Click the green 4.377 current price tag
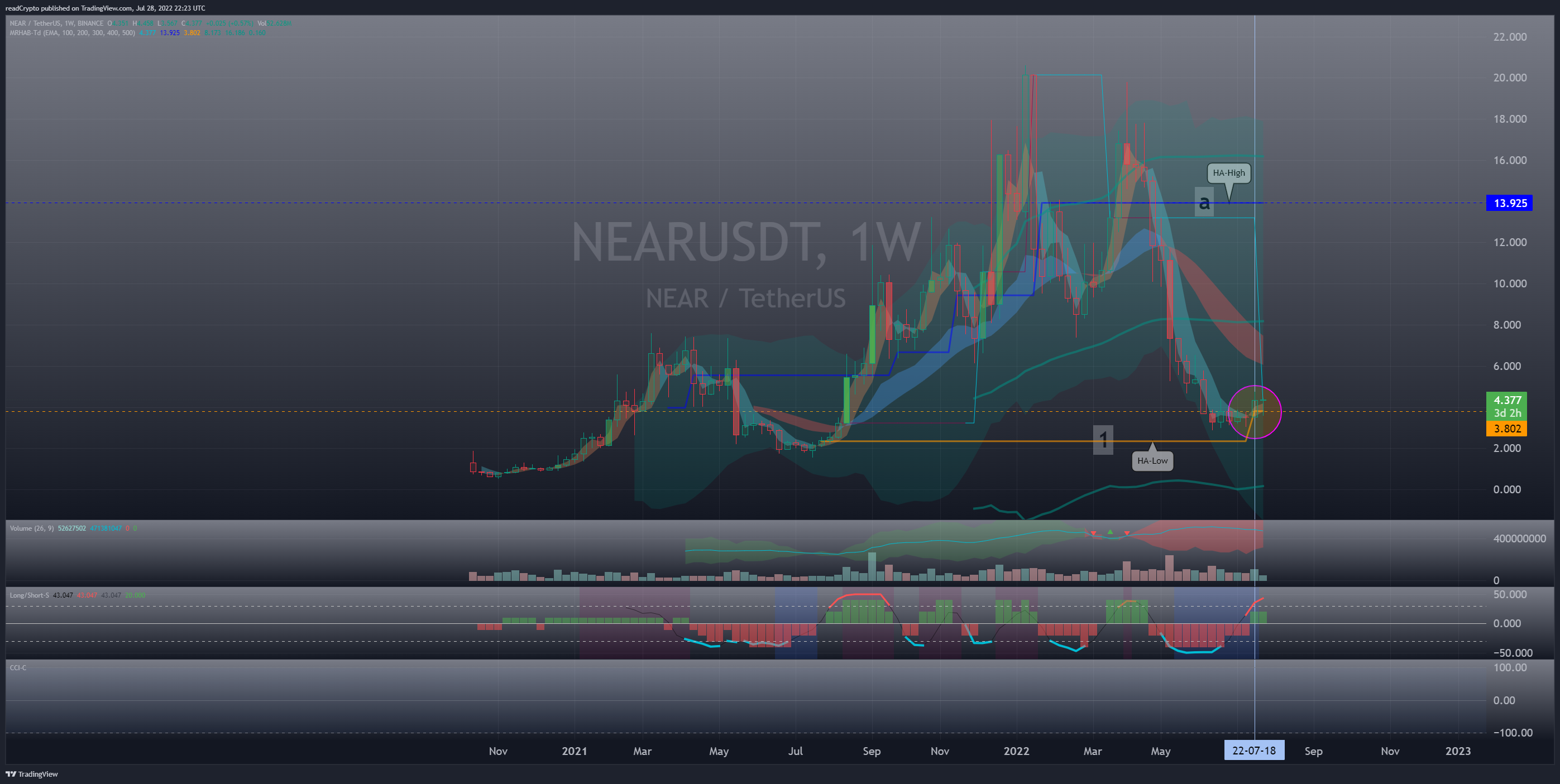The width and height of the screenshot is (1560, 784). (x=1507, y=400)
